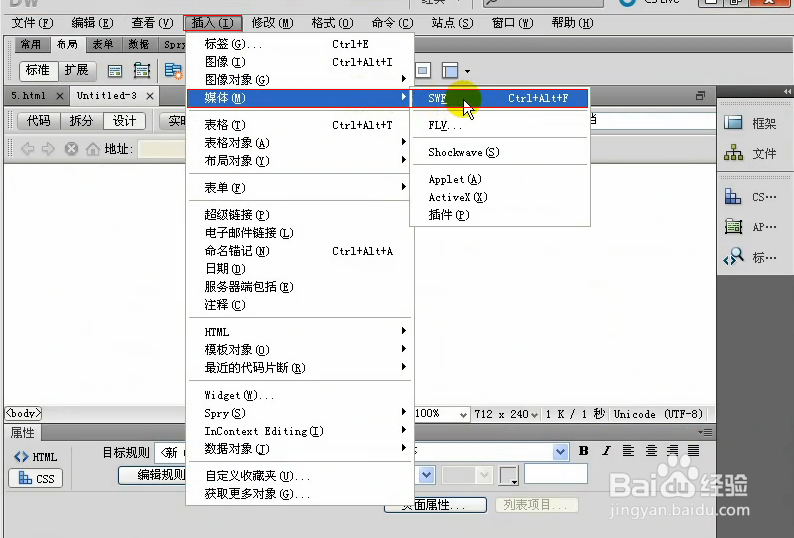Open the 框架 panel

pos(751,123)
